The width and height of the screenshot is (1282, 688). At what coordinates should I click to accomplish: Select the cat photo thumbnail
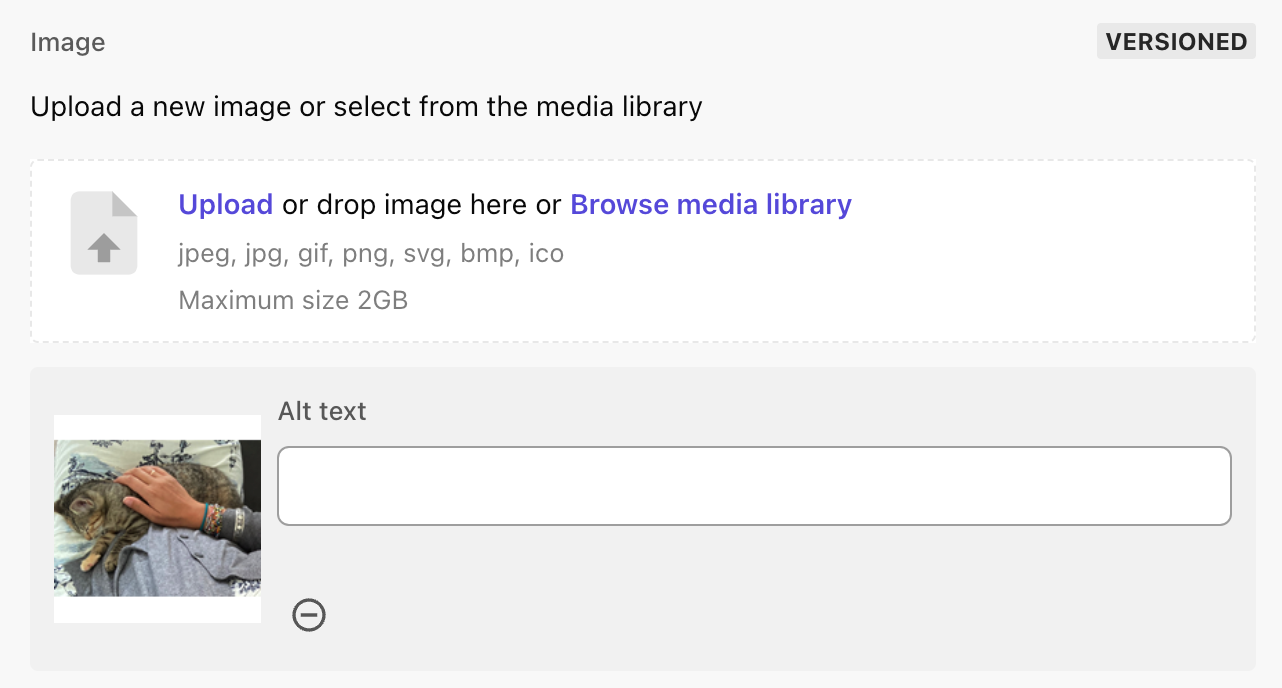click(x=157, y=518)
